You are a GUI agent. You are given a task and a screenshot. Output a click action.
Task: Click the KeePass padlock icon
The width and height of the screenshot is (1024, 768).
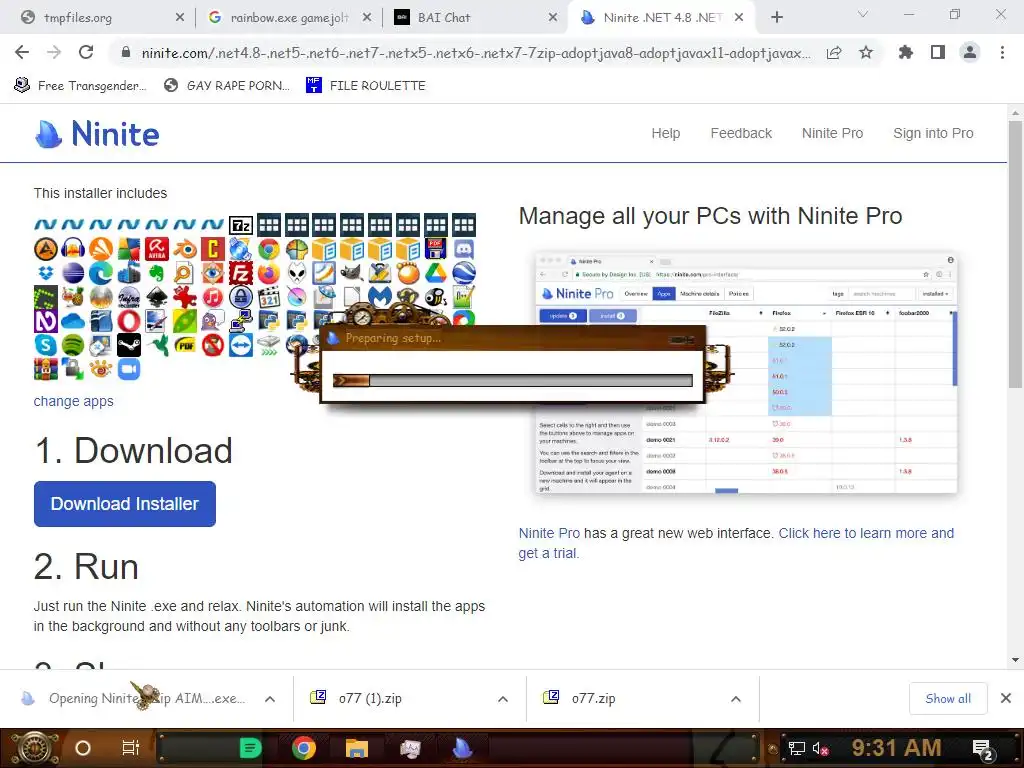click(x=240, y=297)
